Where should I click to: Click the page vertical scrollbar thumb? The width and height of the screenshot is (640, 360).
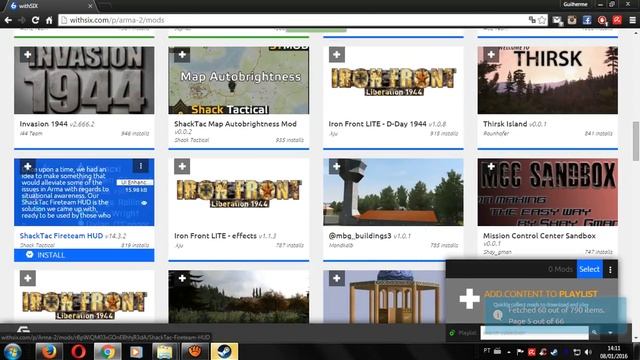(x=636, y=141)
